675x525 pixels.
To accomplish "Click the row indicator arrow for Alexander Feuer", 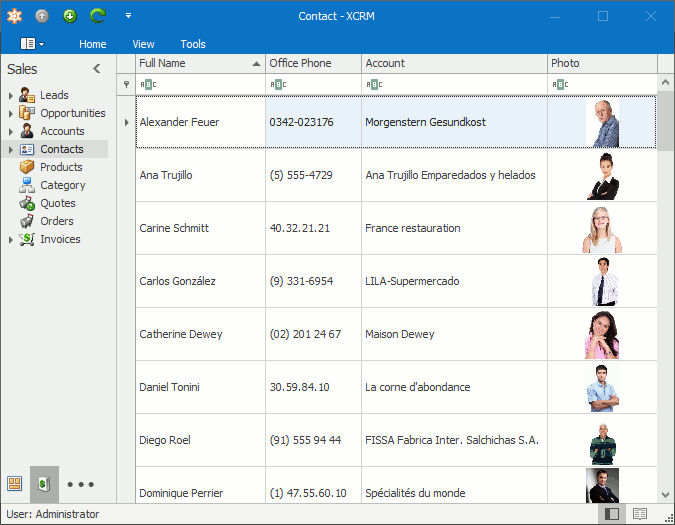I will pos(126,122).
